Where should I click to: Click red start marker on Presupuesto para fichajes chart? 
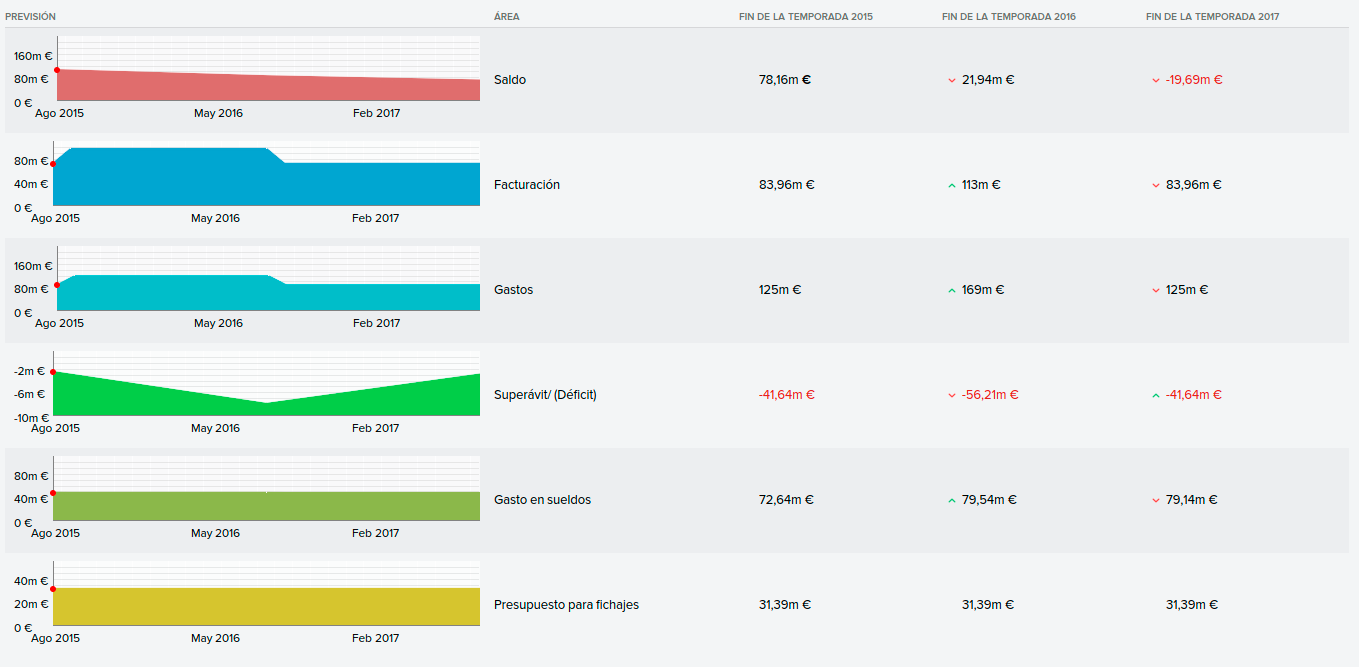pos(53,589)
